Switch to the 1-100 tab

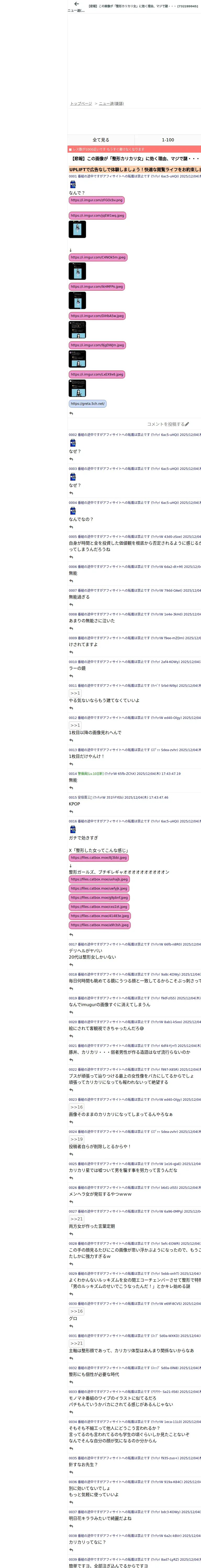(x=167, y=140)
